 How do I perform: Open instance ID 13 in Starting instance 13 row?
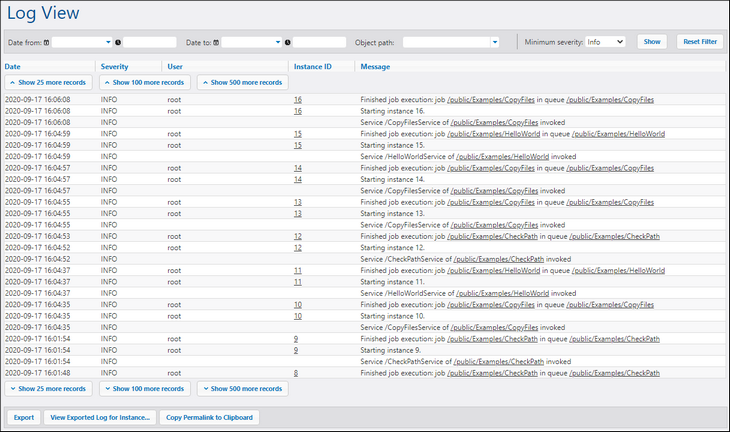coord(298,214)
